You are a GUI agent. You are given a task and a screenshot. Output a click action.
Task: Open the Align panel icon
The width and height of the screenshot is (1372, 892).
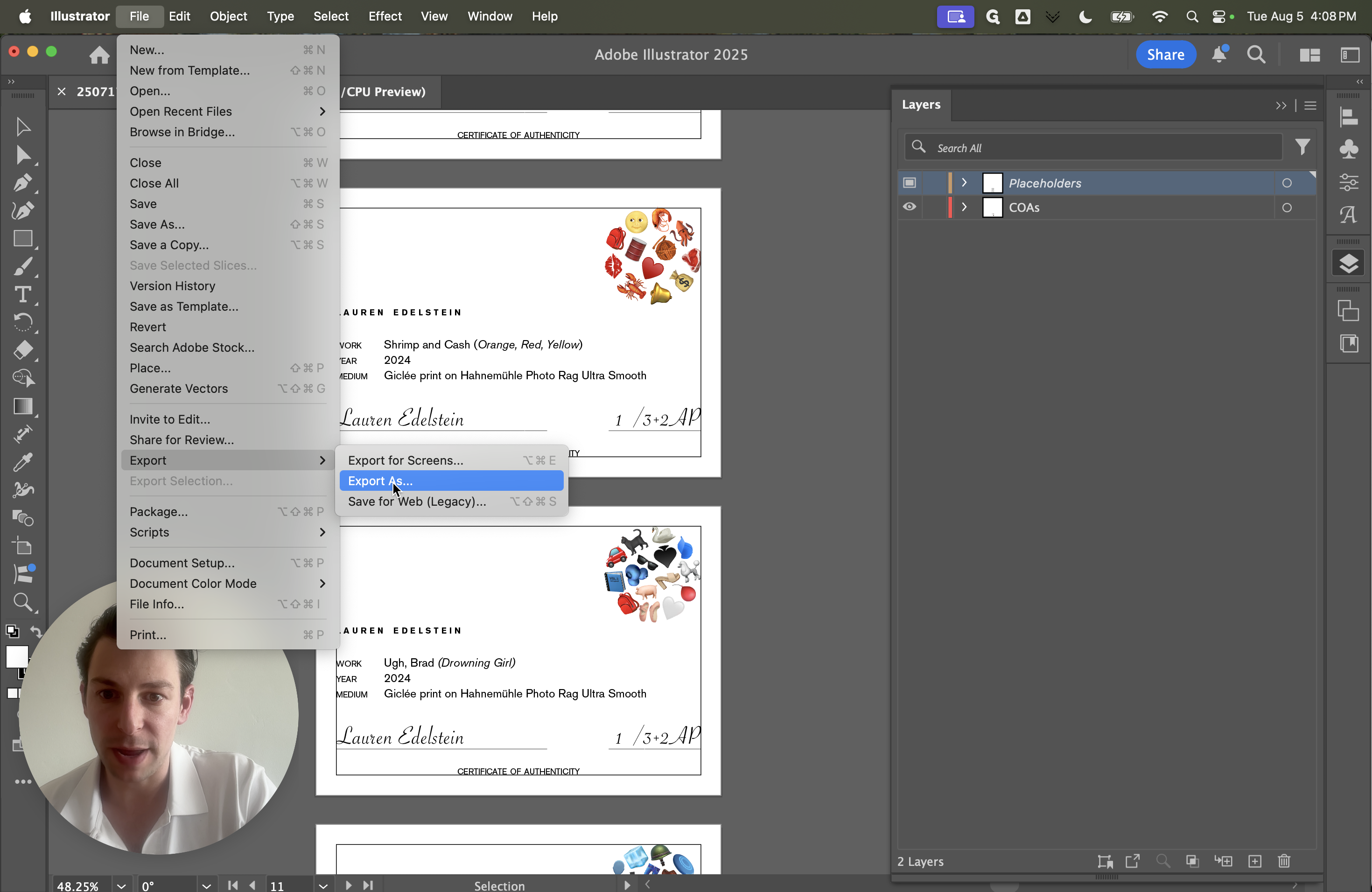pyautogui.click(x=1348, y=117)
